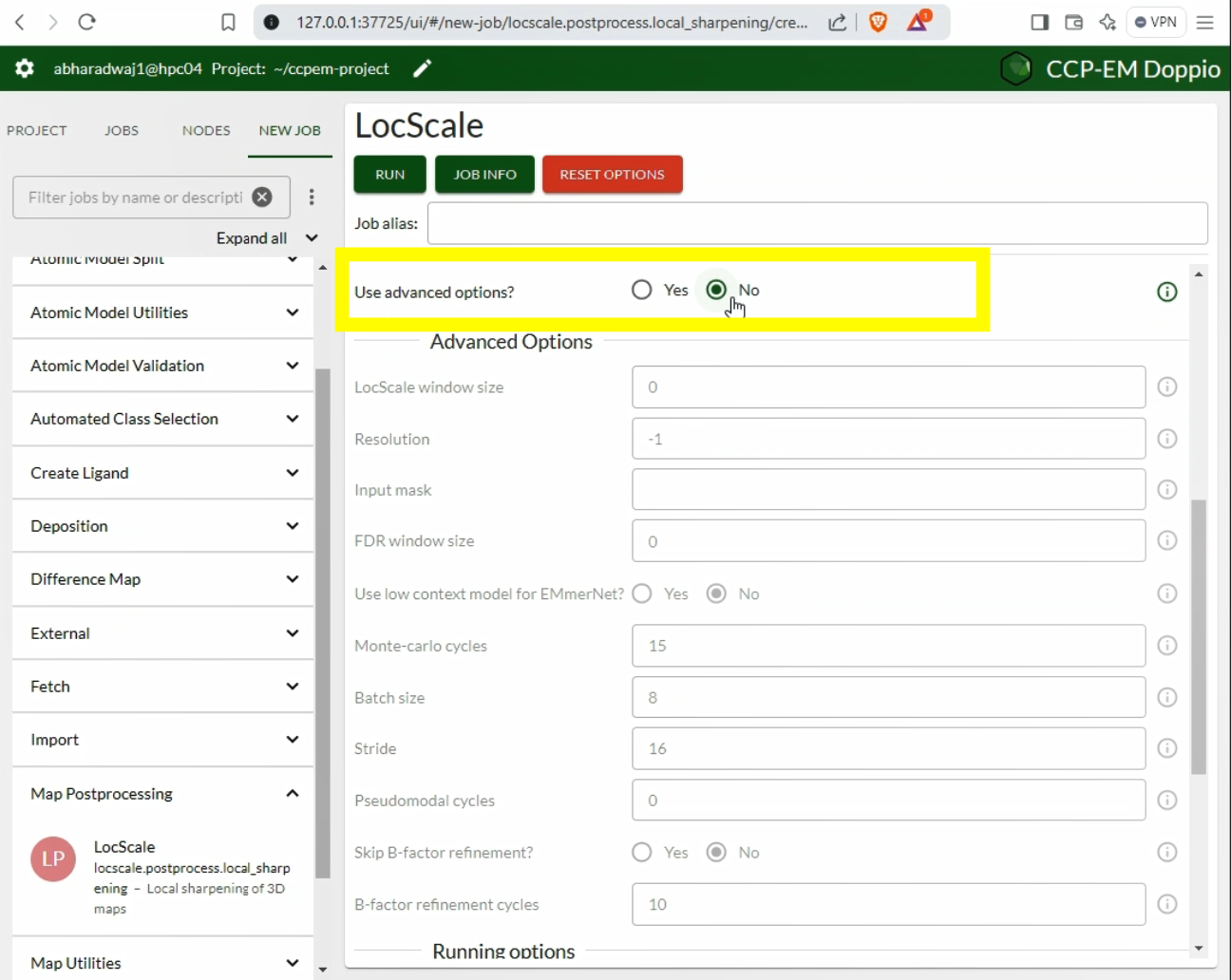Open browser sidebar panel toggle
1231x980 pixels.
click(1040, 22)
